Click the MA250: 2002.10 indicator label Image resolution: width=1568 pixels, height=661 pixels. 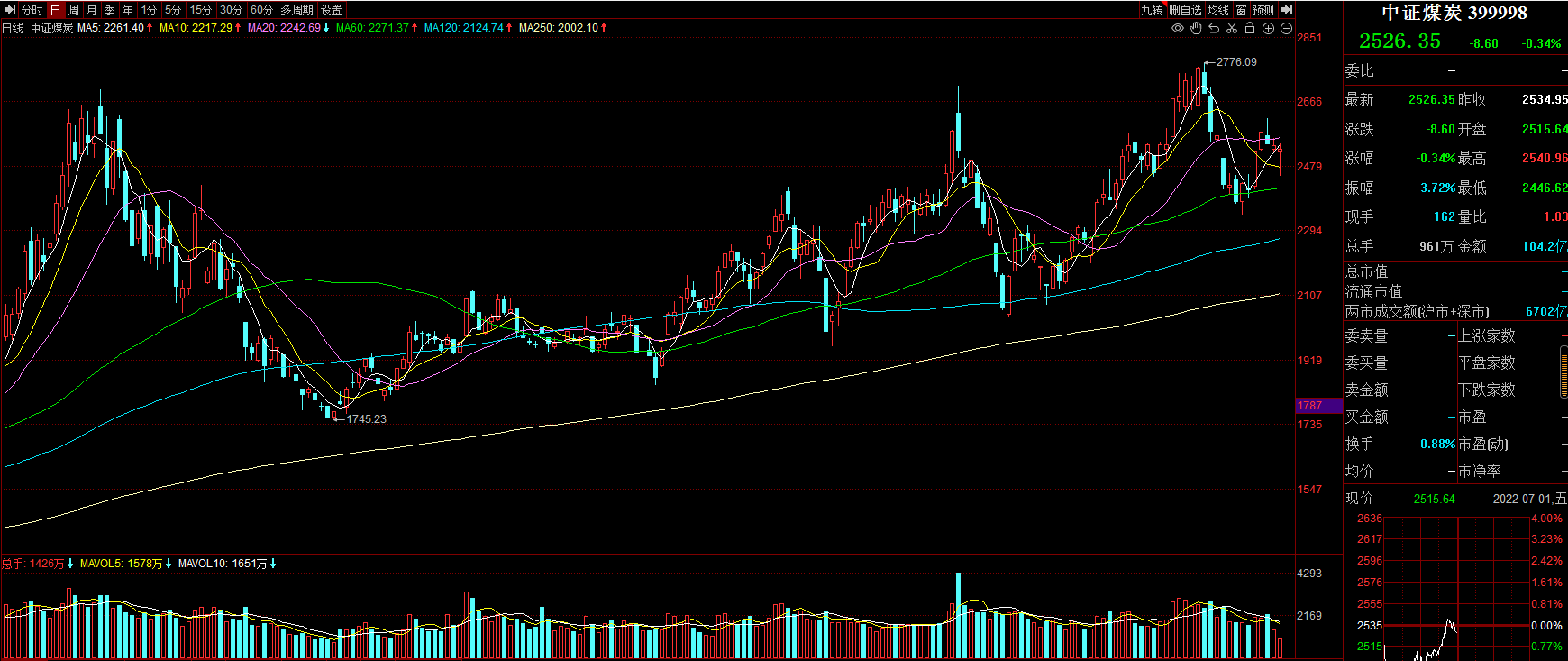559,28
